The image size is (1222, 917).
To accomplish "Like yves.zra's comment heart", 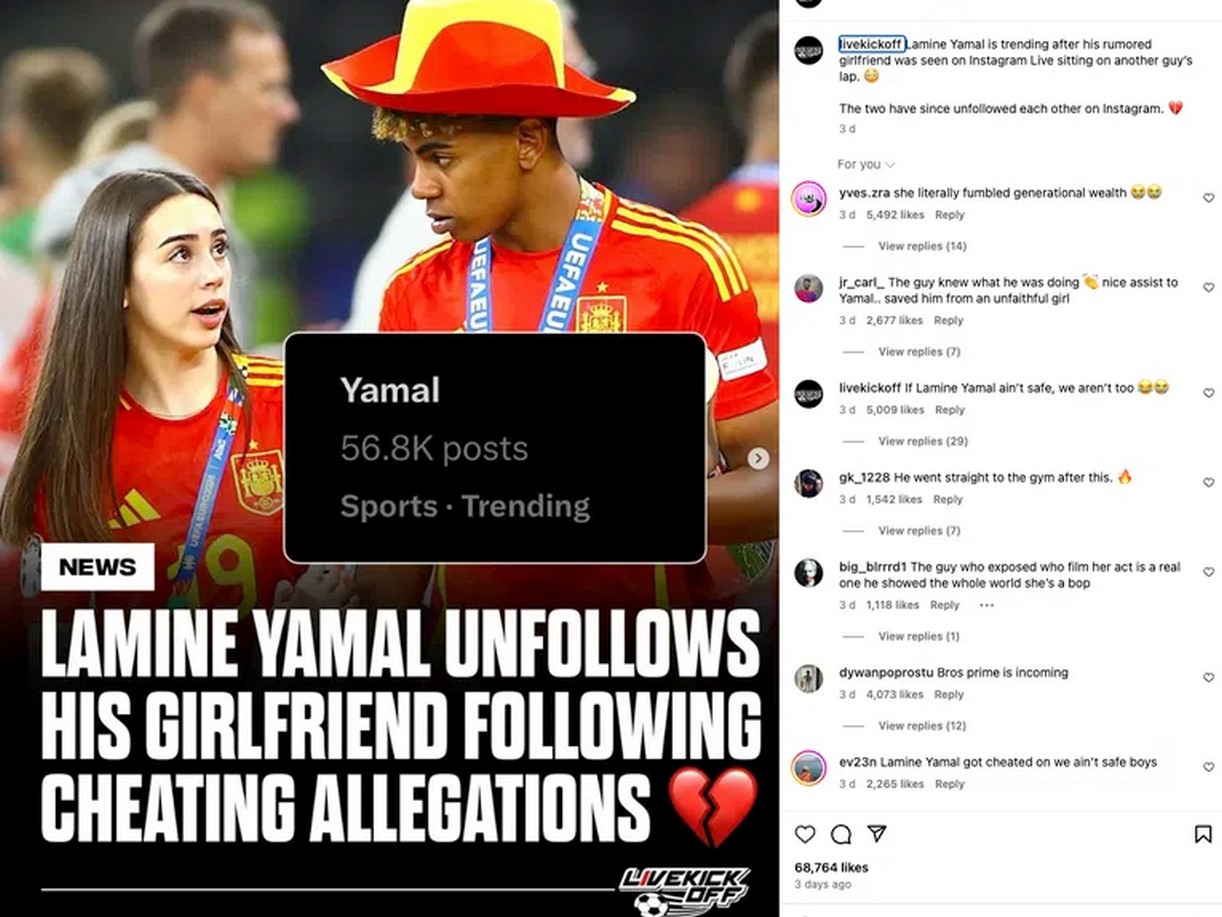I will pyautogui.click(x=1208, y=198).
